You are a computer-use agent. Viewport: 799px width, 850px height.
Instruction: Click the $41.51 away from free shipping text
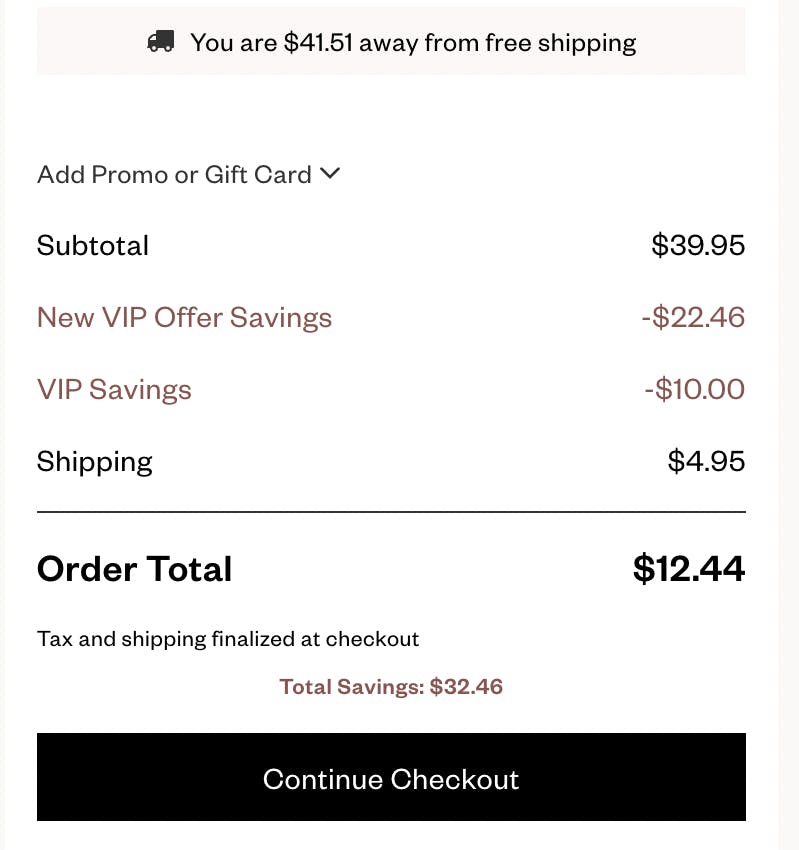coord(413,43)
